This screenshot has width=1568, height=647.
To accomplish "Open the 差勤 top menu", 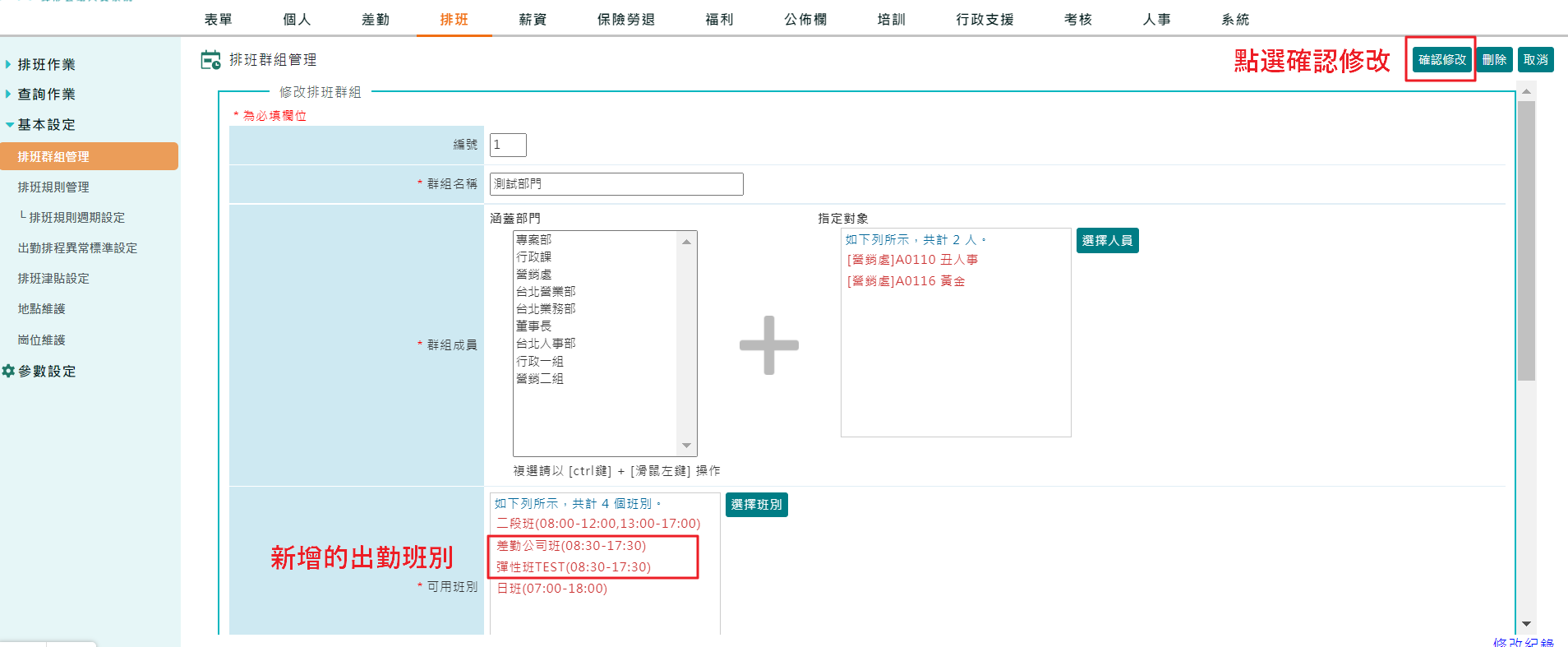I will click(376, 19).
